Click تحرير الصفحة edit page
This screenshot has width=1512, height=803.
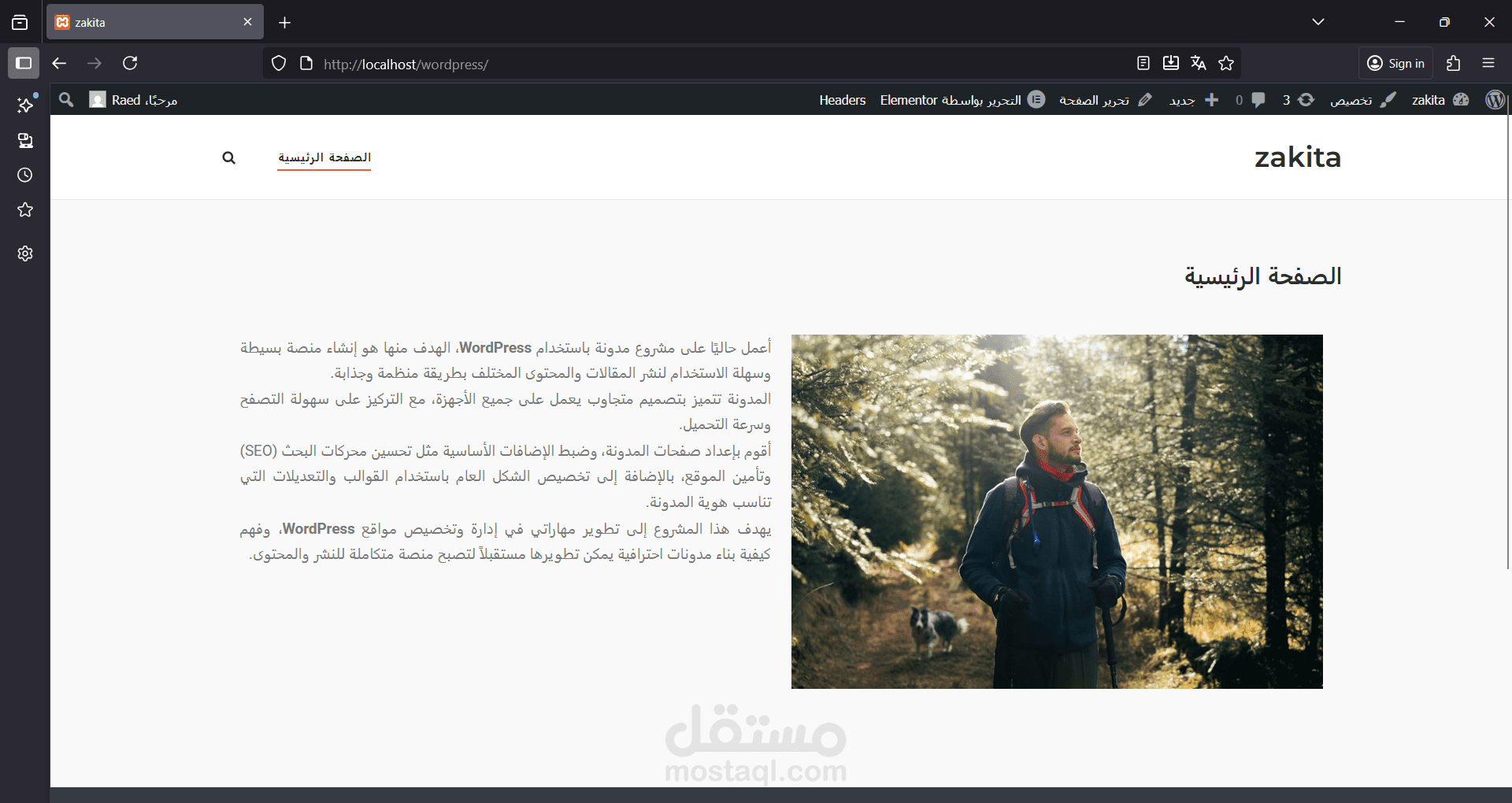1106,100
